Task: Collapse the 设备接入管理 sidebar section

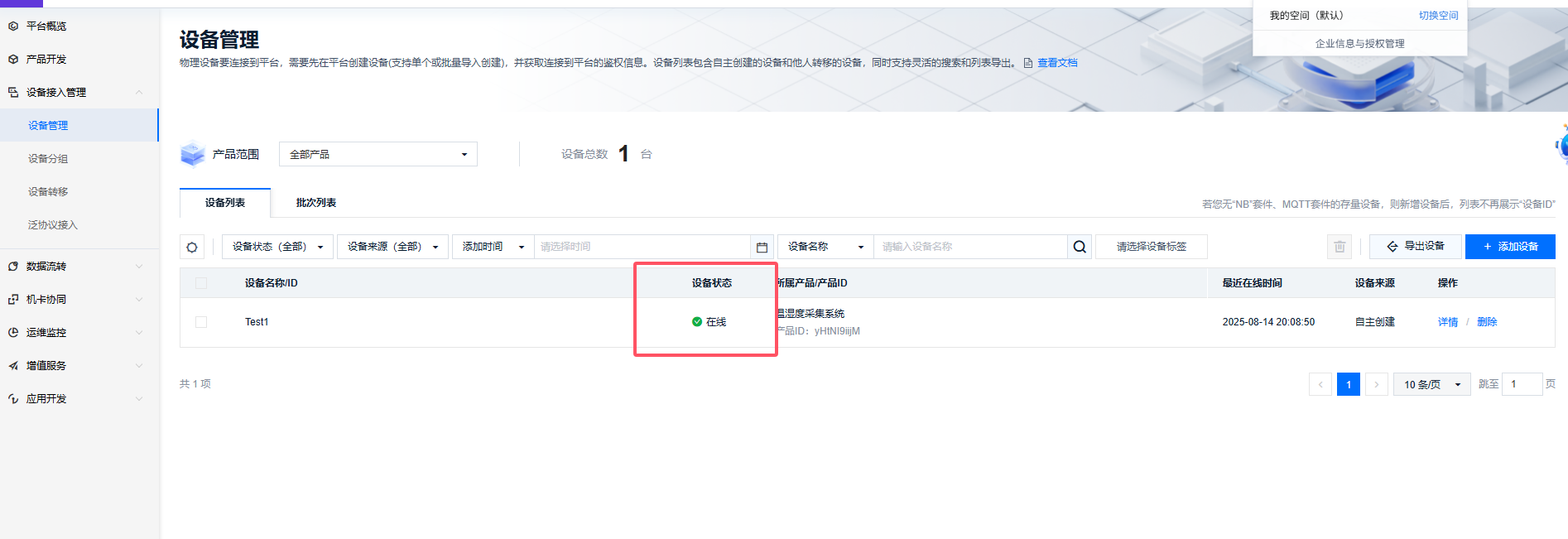Action: (x=139, y=93)
